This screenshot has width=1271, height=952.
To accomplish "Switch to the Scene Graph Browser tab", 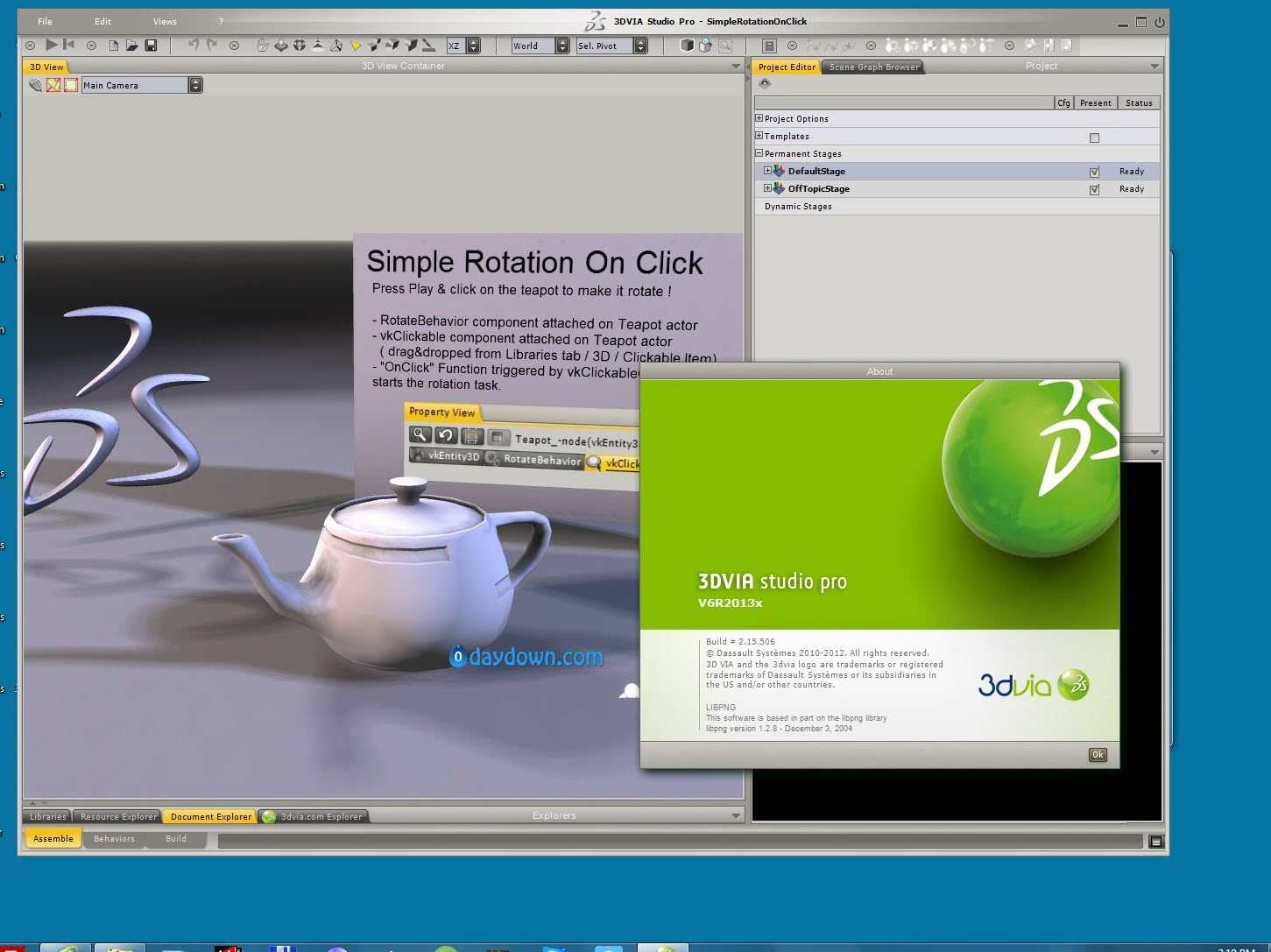I will [873, 67].
